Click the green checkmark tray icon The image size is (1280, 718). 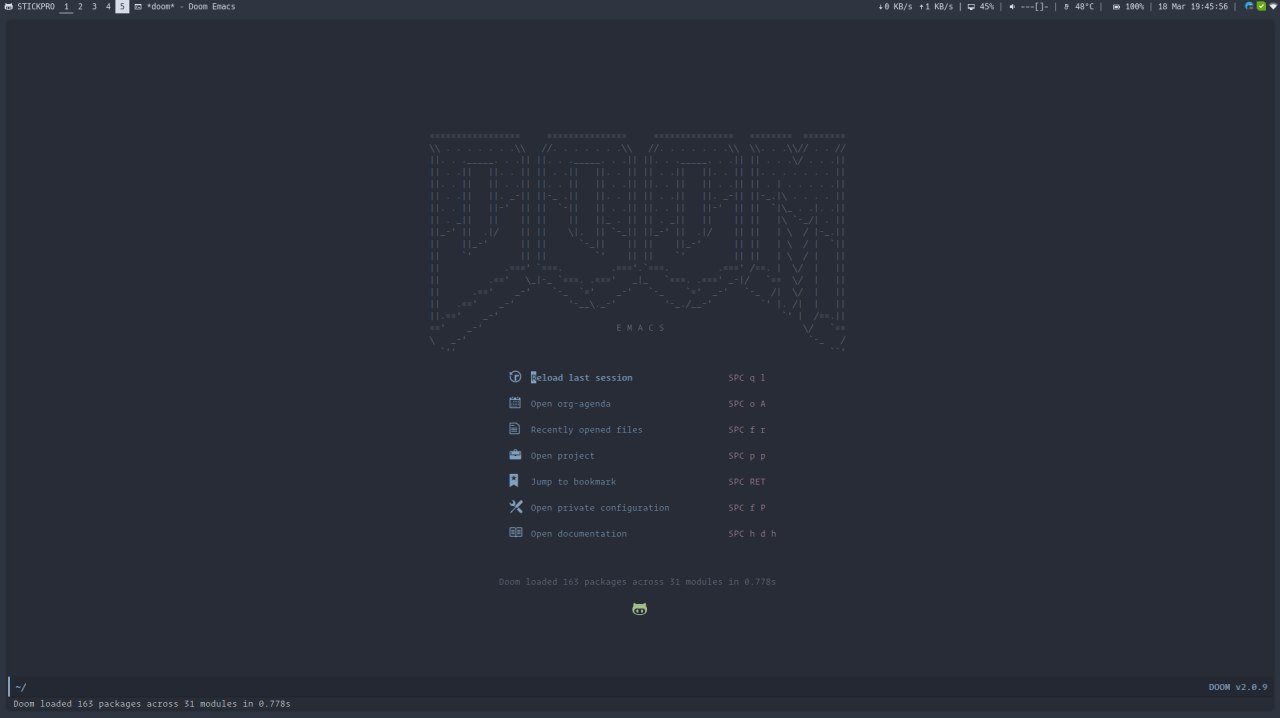[1261, 6]
